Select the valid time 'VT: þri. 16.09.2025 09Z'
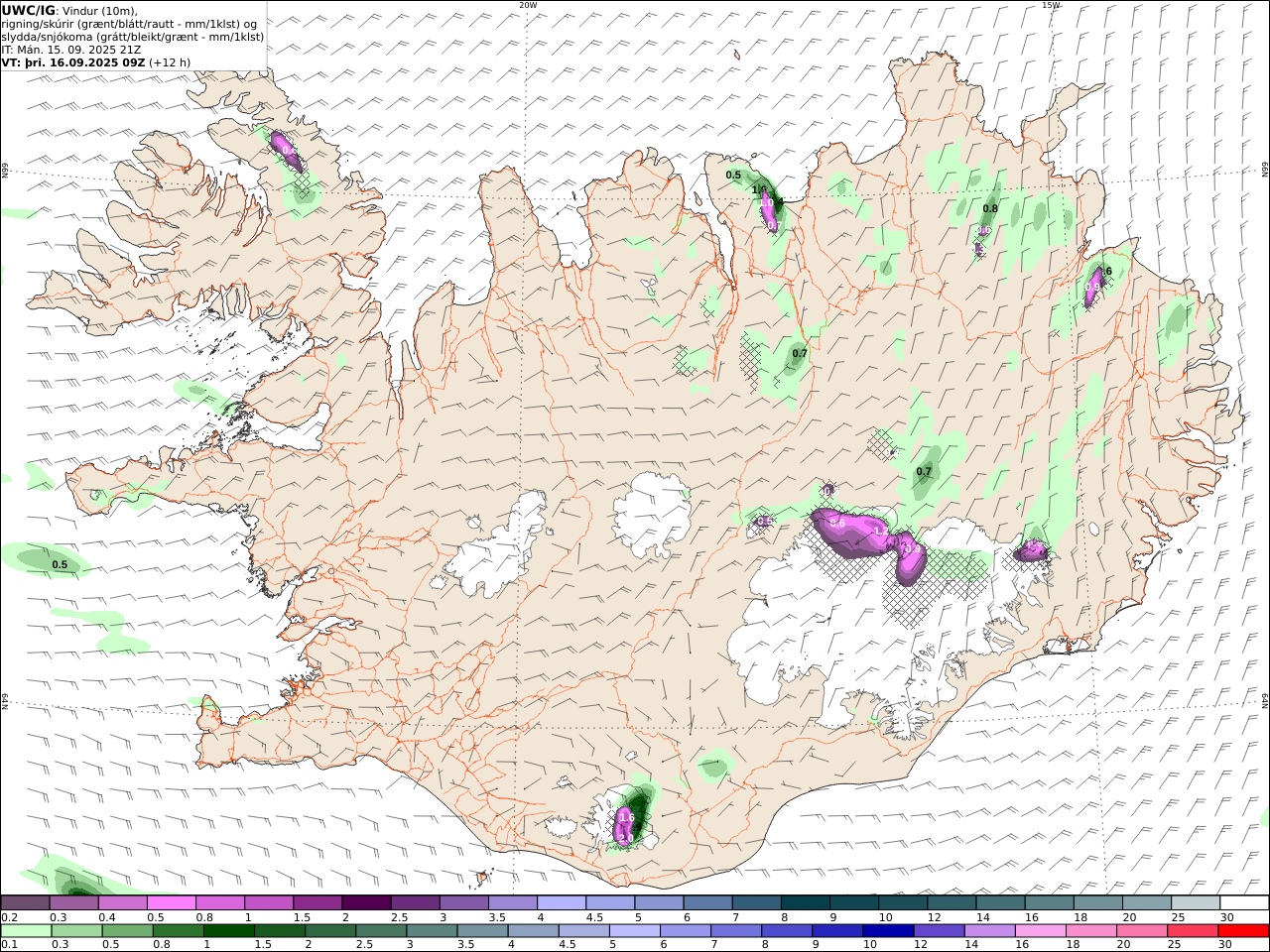The width and height of the screenshot is (1270, 952). pyautogui.click(x=73, y=62)
